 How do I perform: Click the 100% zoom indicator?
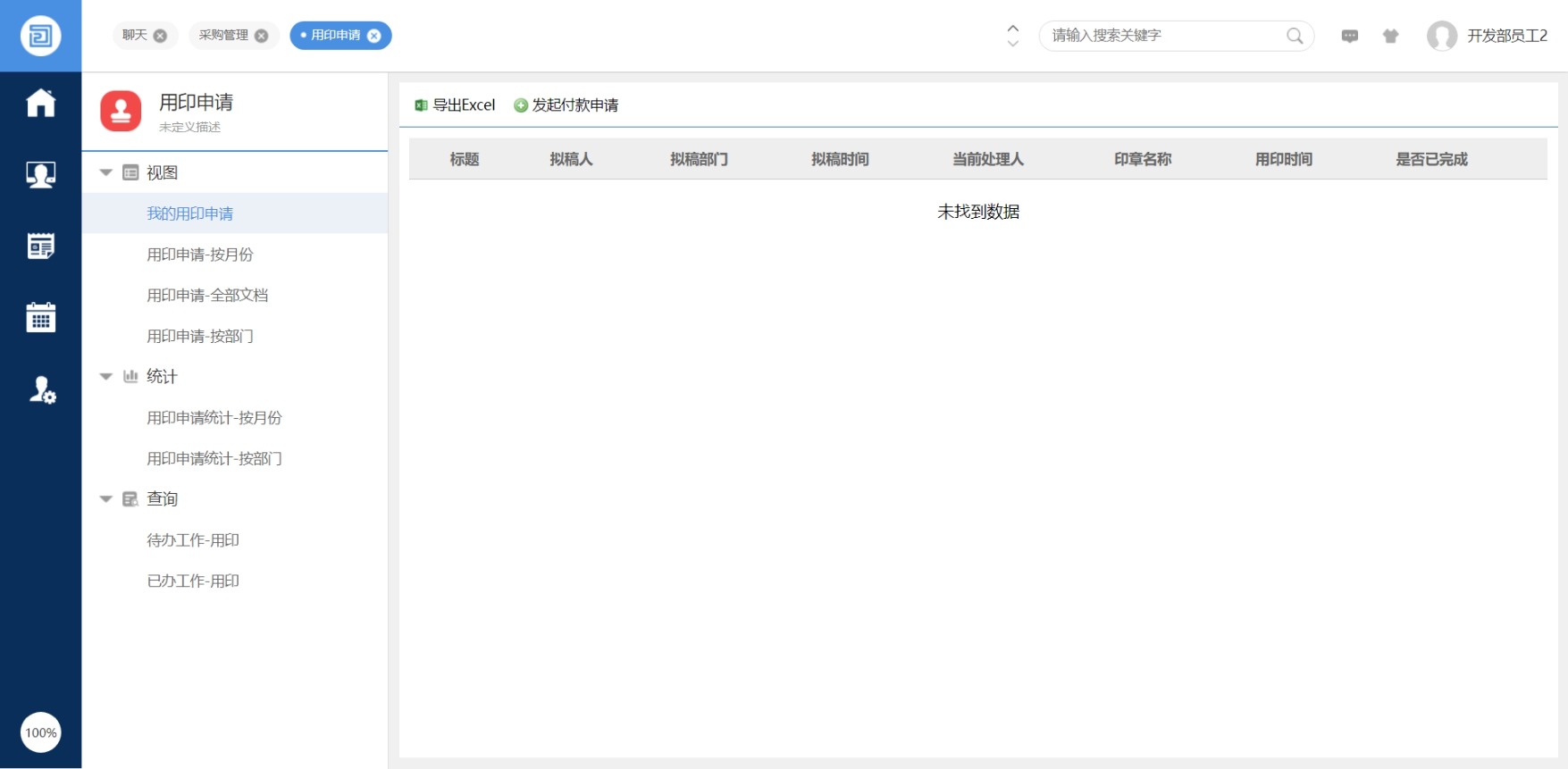click(x=40, y=732)
